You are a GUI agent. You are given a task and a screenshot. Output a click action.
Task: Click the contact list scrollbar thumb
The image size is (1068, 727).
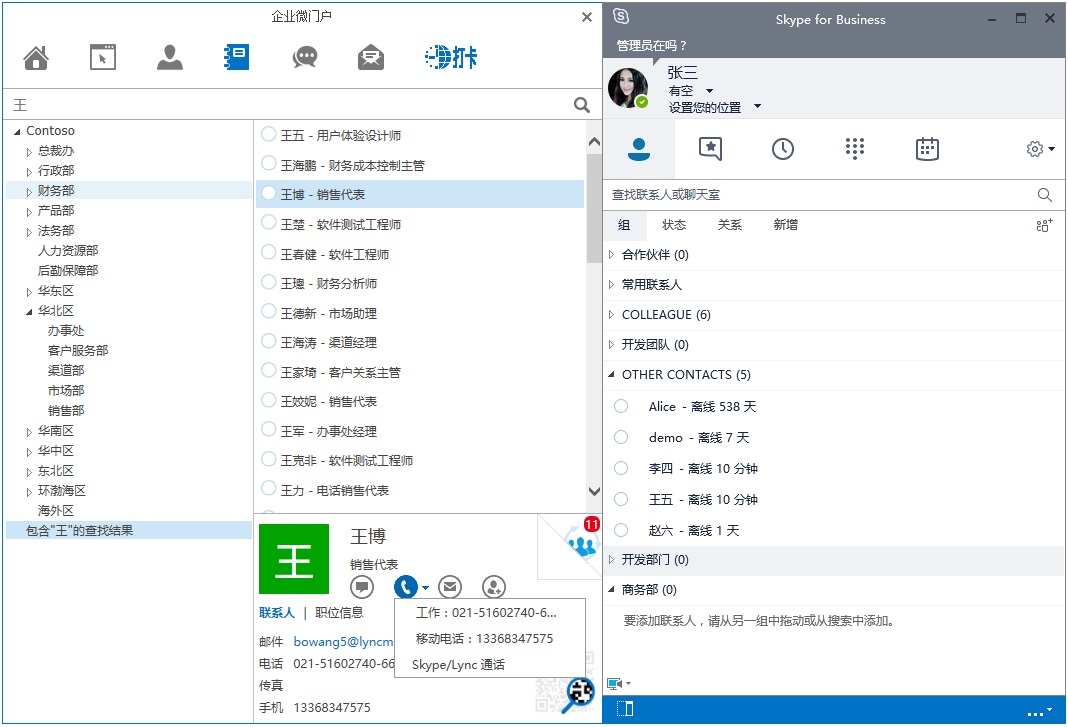click(x=594, y=207)
